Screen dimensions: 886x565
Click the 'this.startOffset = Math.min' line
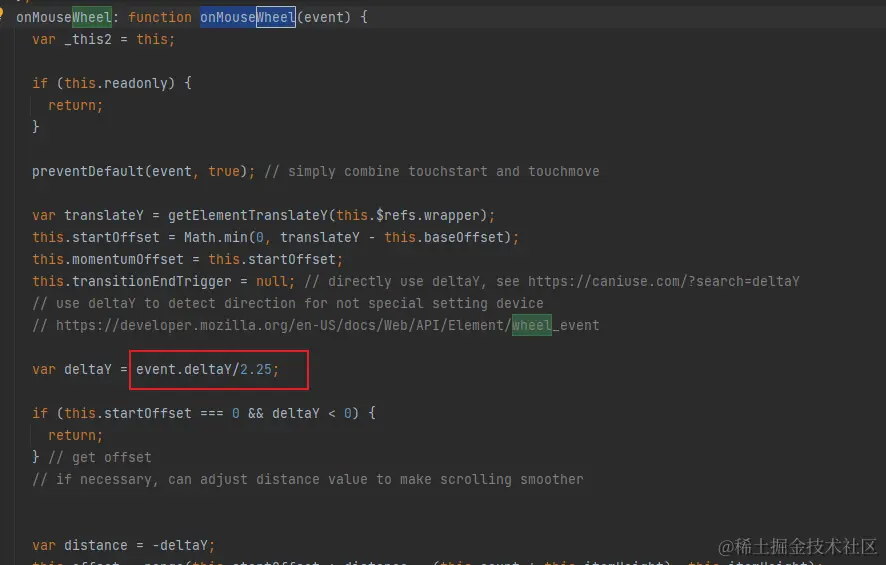[275, 237]
